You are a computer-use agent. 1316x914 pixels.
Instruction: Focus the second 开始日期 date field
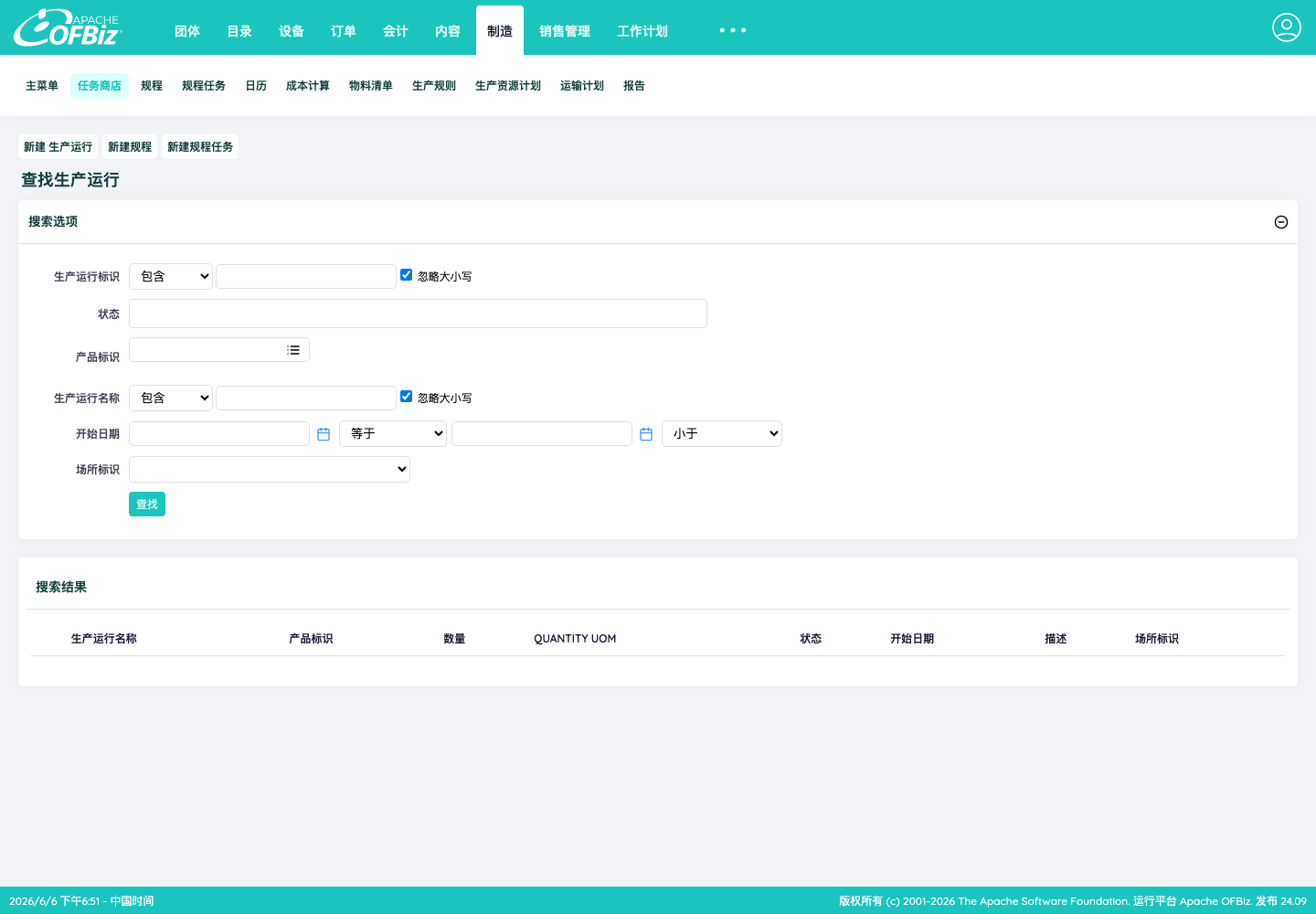[542, 433]
